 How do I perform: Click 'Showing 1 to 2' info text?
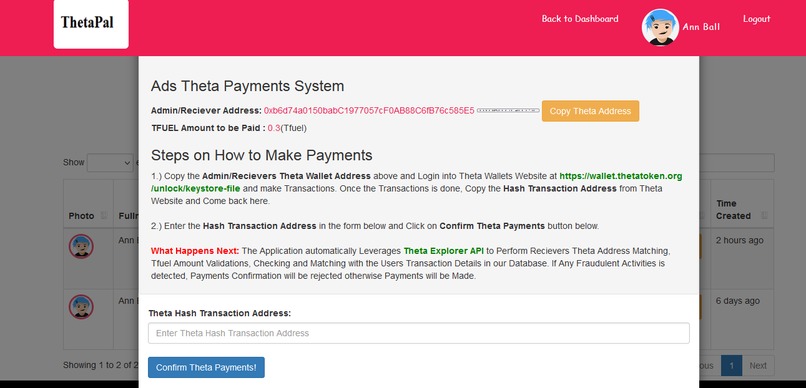click(101, 365)
